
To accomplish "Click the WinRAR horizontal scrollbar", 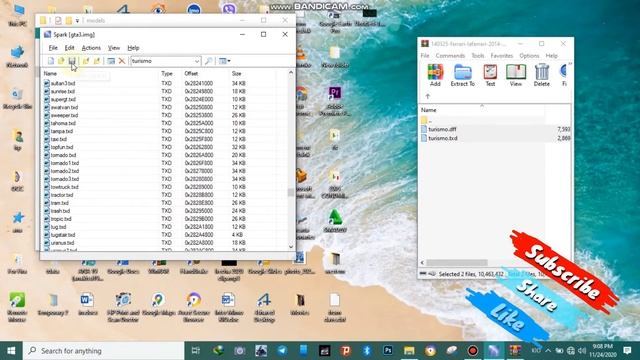I will pyautogui.click(x=457, y=263).
